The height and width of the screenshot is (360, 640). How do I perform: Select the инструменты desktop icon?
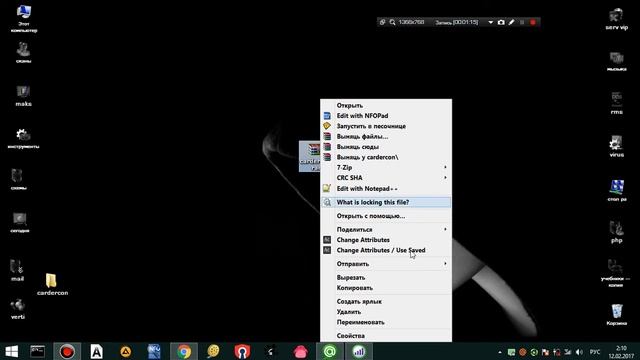(23, 139)
